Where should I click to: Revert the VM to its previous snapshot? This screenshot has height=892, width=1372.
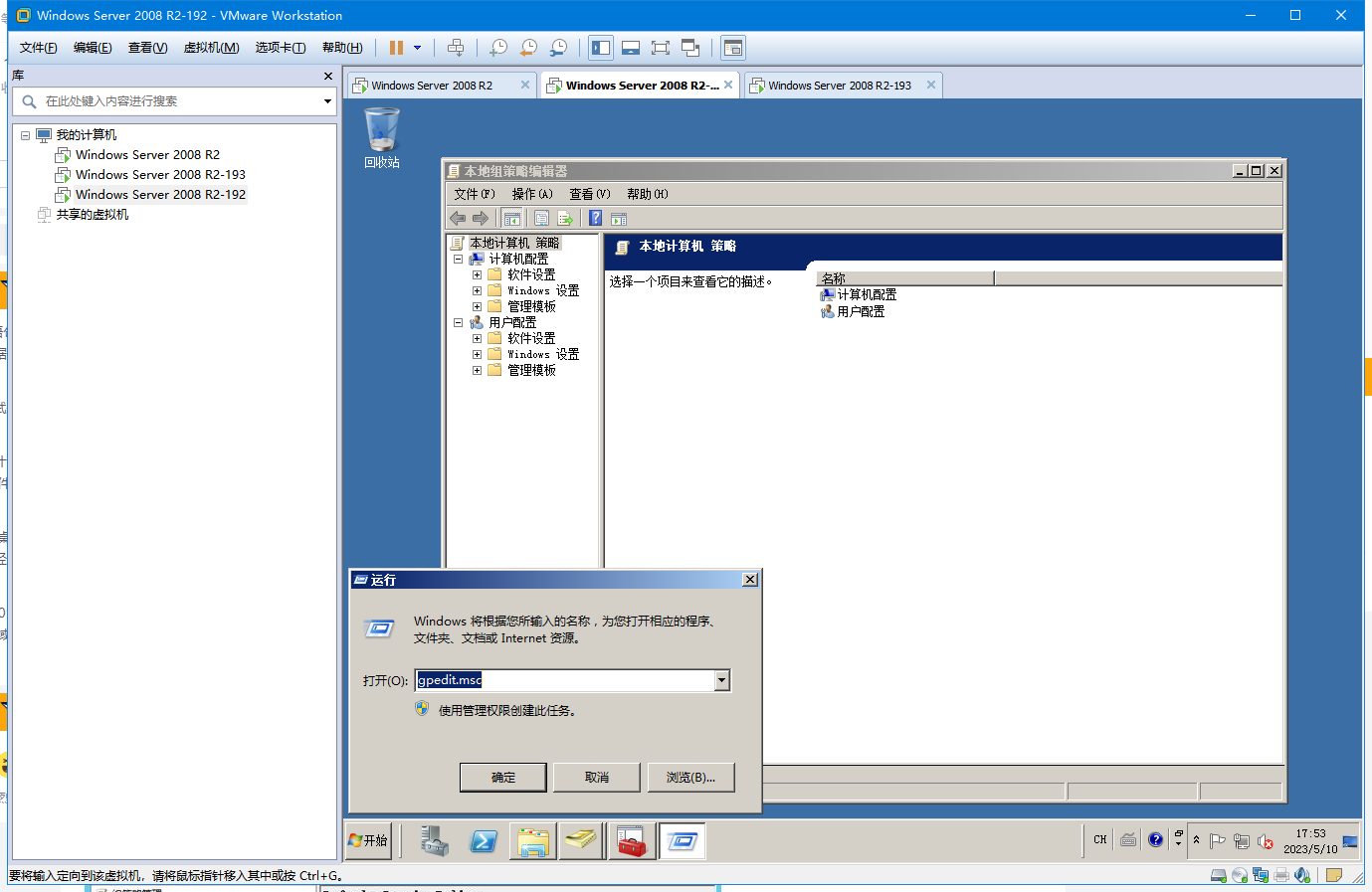click(x=528, y=48)
